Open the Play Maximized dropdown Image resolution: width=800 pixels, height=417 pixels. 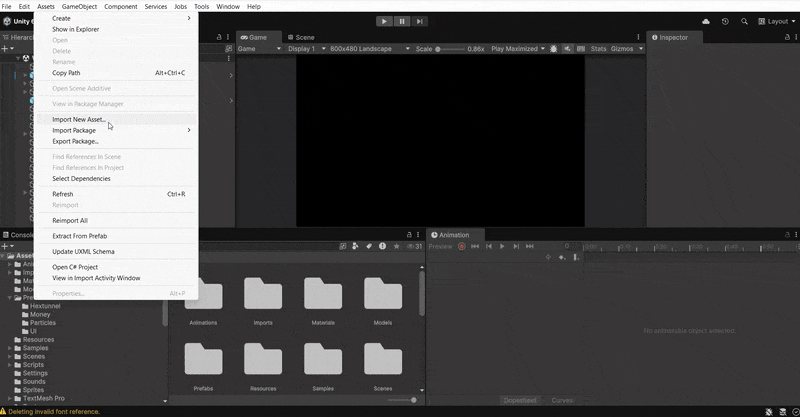coord(518,48)
